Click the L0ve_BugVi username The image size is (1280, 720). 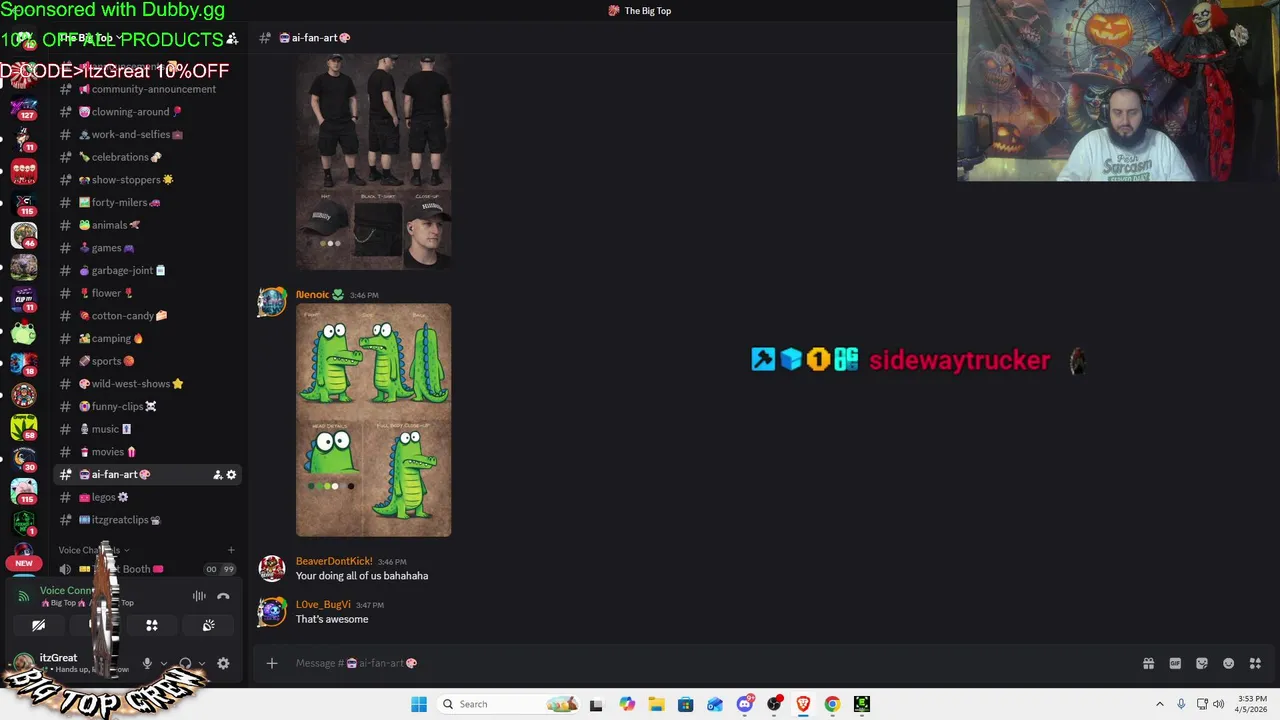323,605
